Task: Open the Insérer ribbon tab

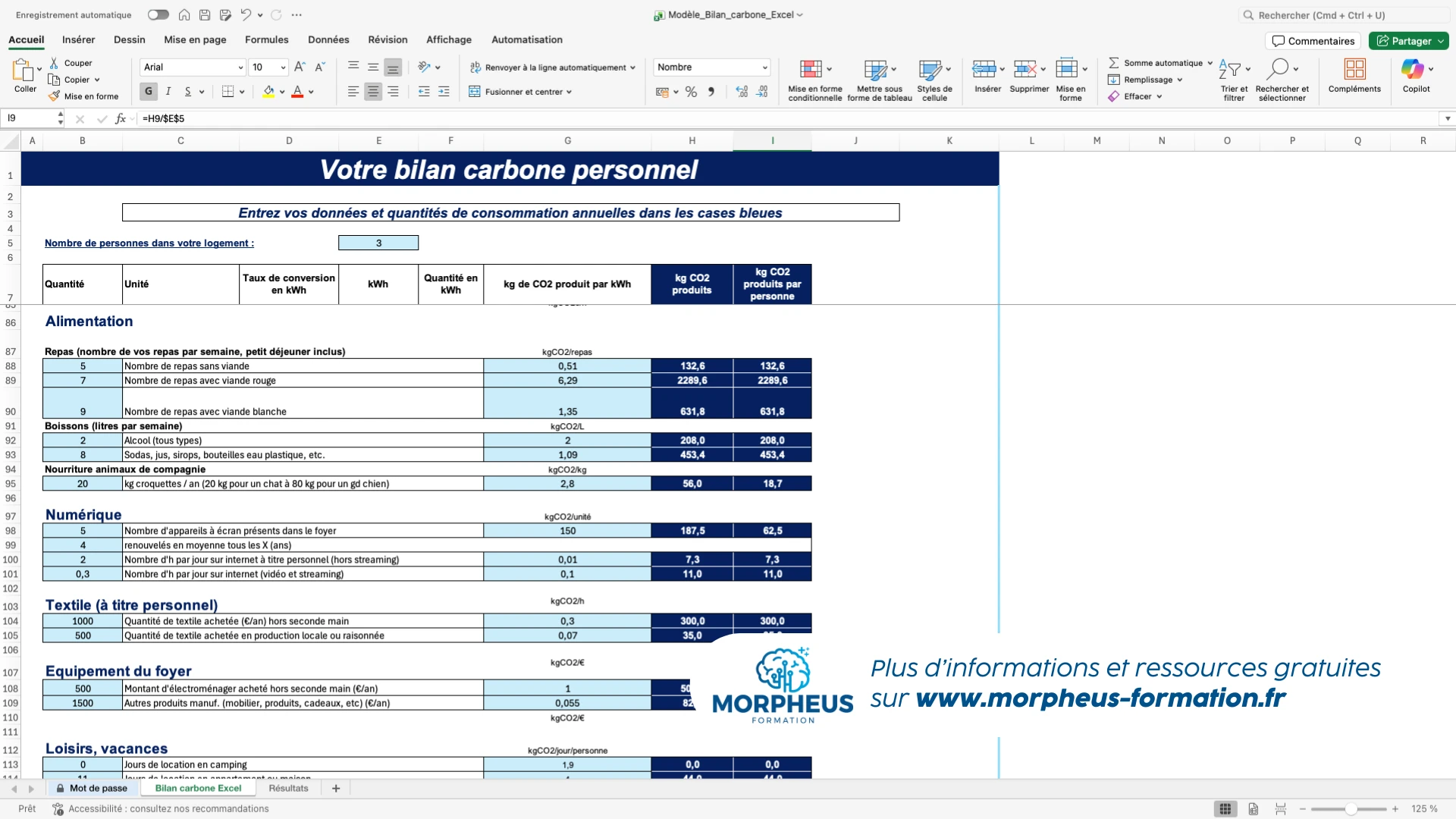Action: [79, 39]
